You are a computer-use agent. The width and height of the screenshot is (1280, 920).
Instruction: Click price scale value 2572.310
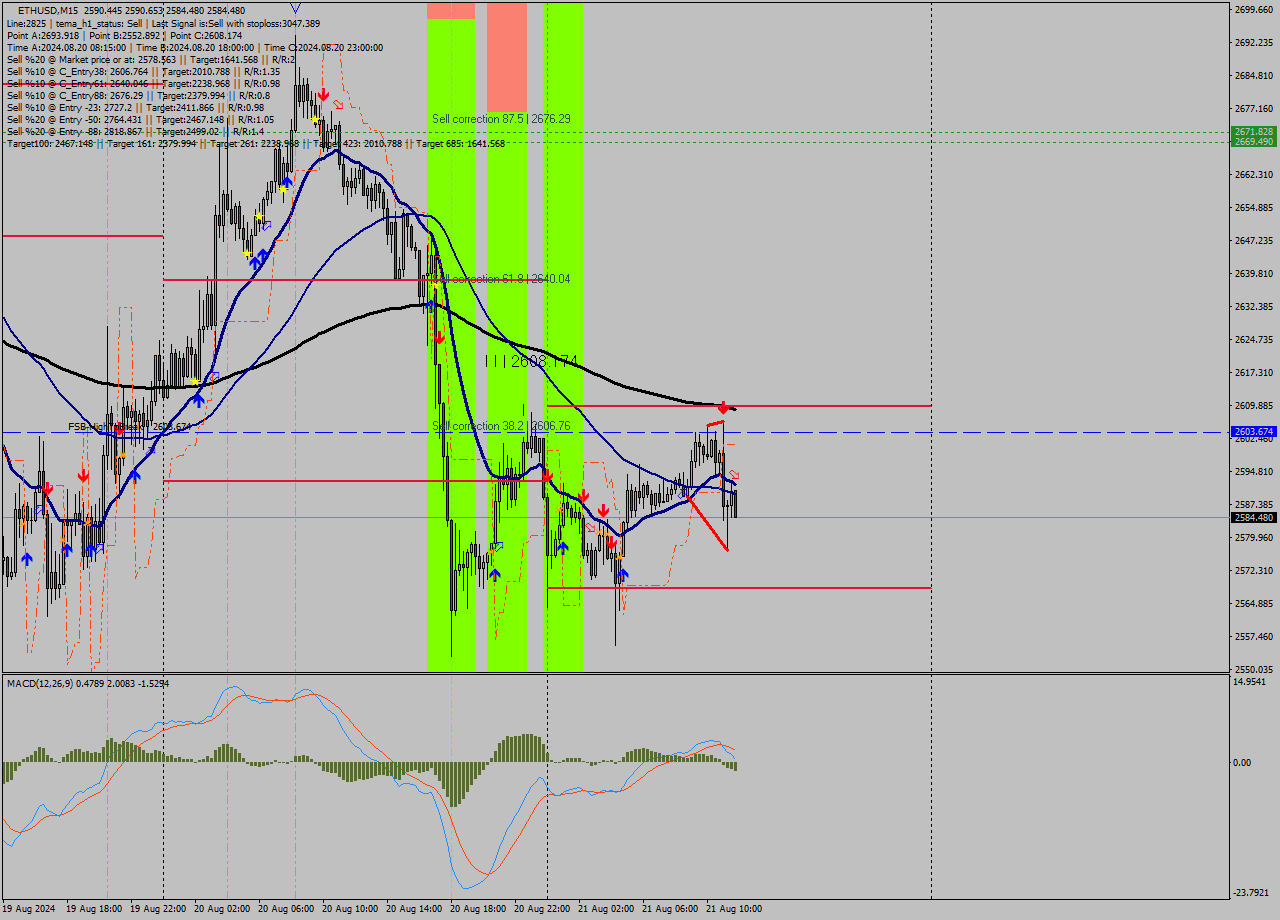(x=1253, y=571)
